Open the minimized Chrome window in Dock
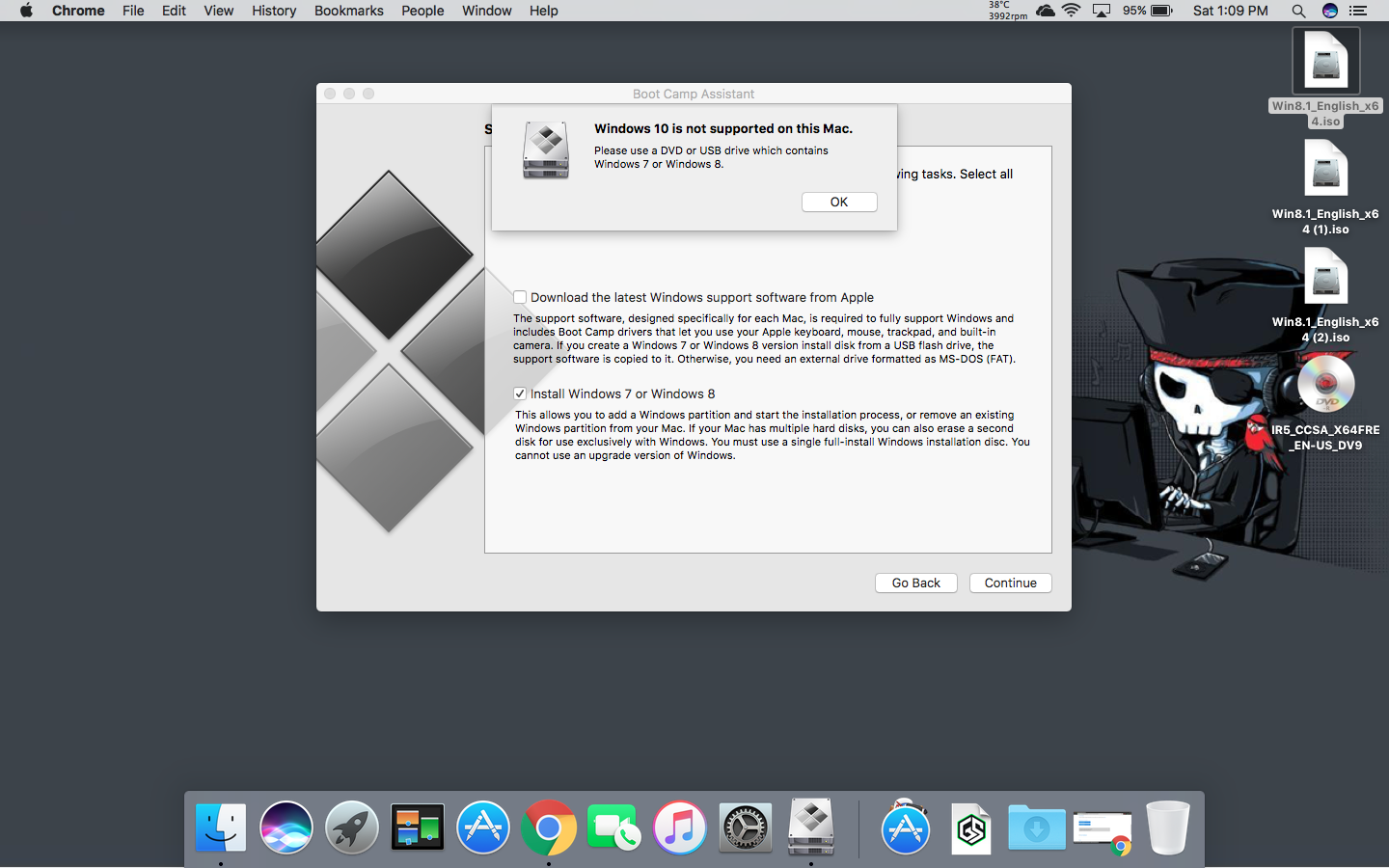Image resolution: width=1389 pixels, height=868 pixels. pyautogui.click(x=1103, y=829)
